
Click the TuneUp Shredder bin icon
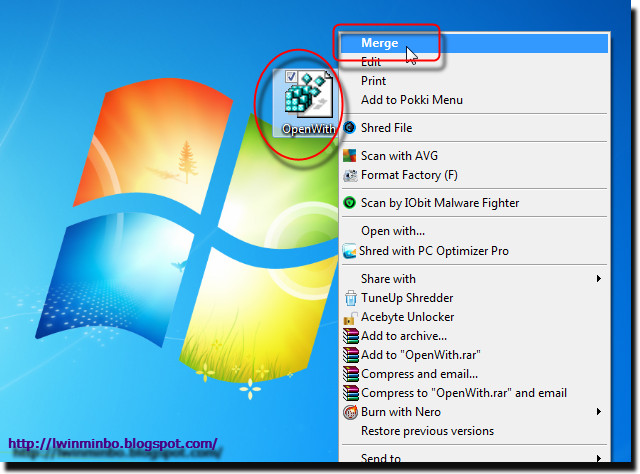click(x=351, y=298)
